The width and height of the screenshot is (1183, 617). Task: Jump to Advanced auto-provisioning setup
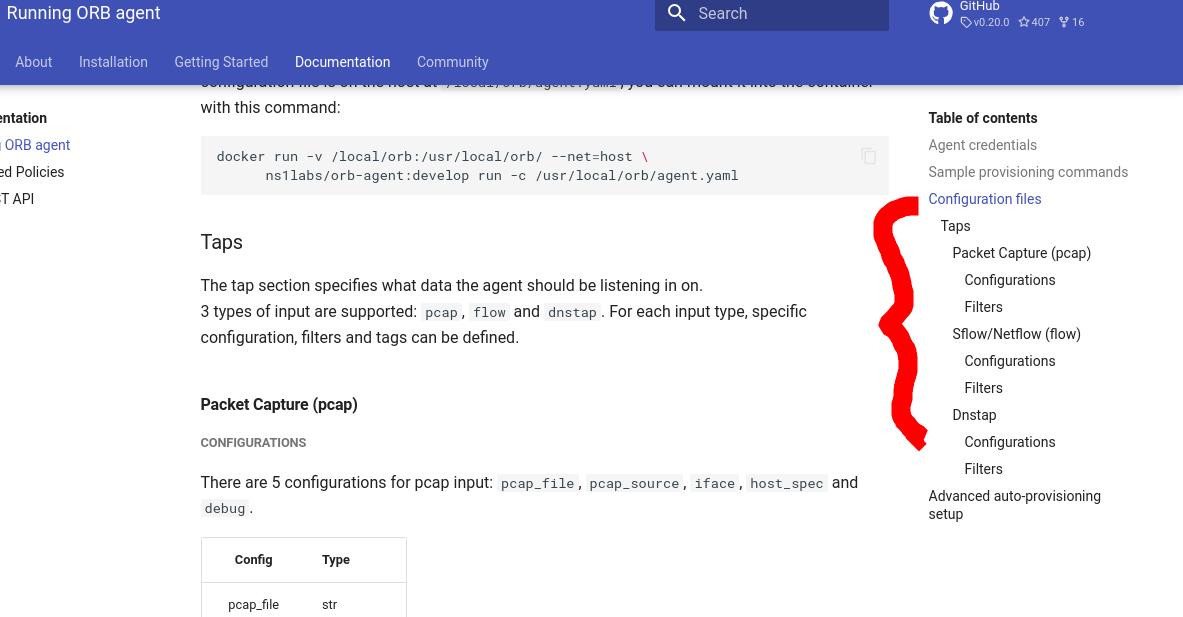pos(1014,505)
